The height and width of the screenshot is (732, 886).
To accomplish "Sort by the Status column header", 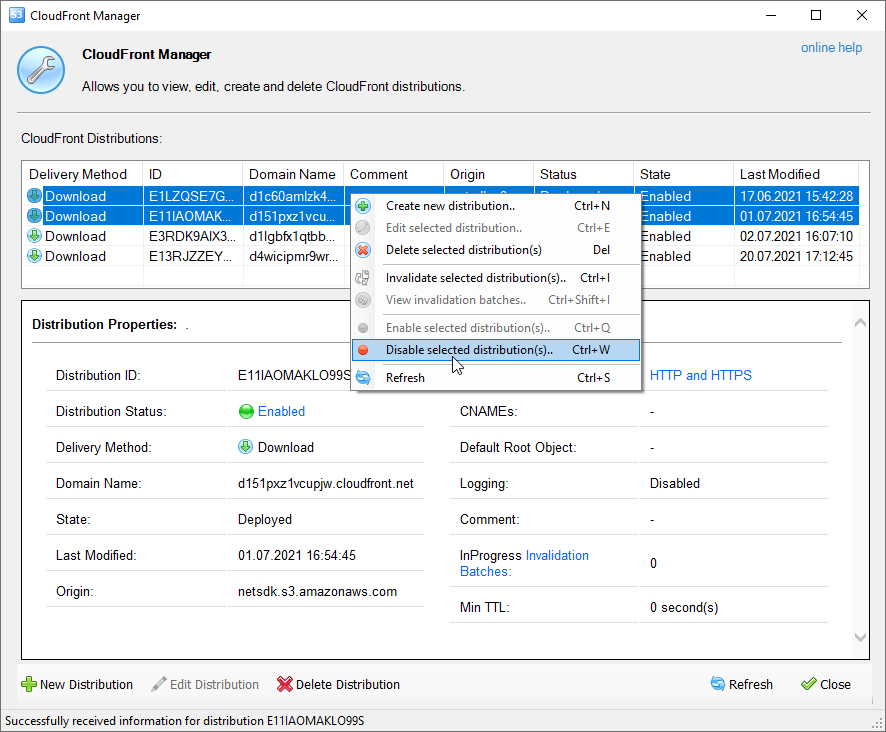I will coord(583,174).
